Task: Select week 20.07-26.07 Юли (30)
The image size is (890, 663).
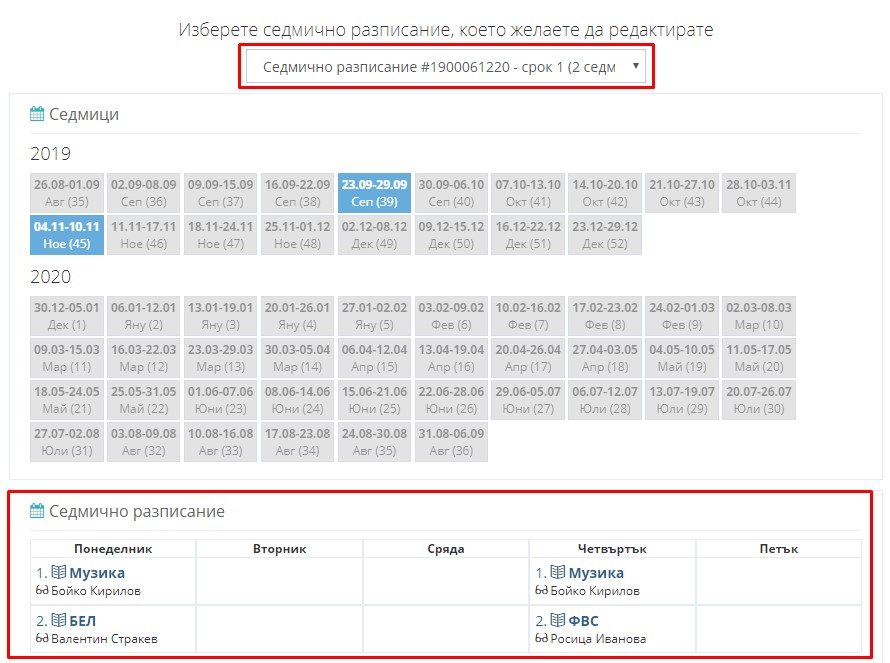Action: 759,400
